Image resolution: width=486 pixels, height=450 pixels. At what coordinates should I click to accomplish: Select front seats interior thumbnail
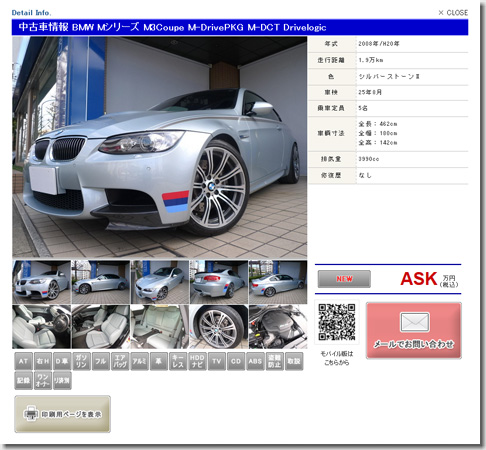101,327
